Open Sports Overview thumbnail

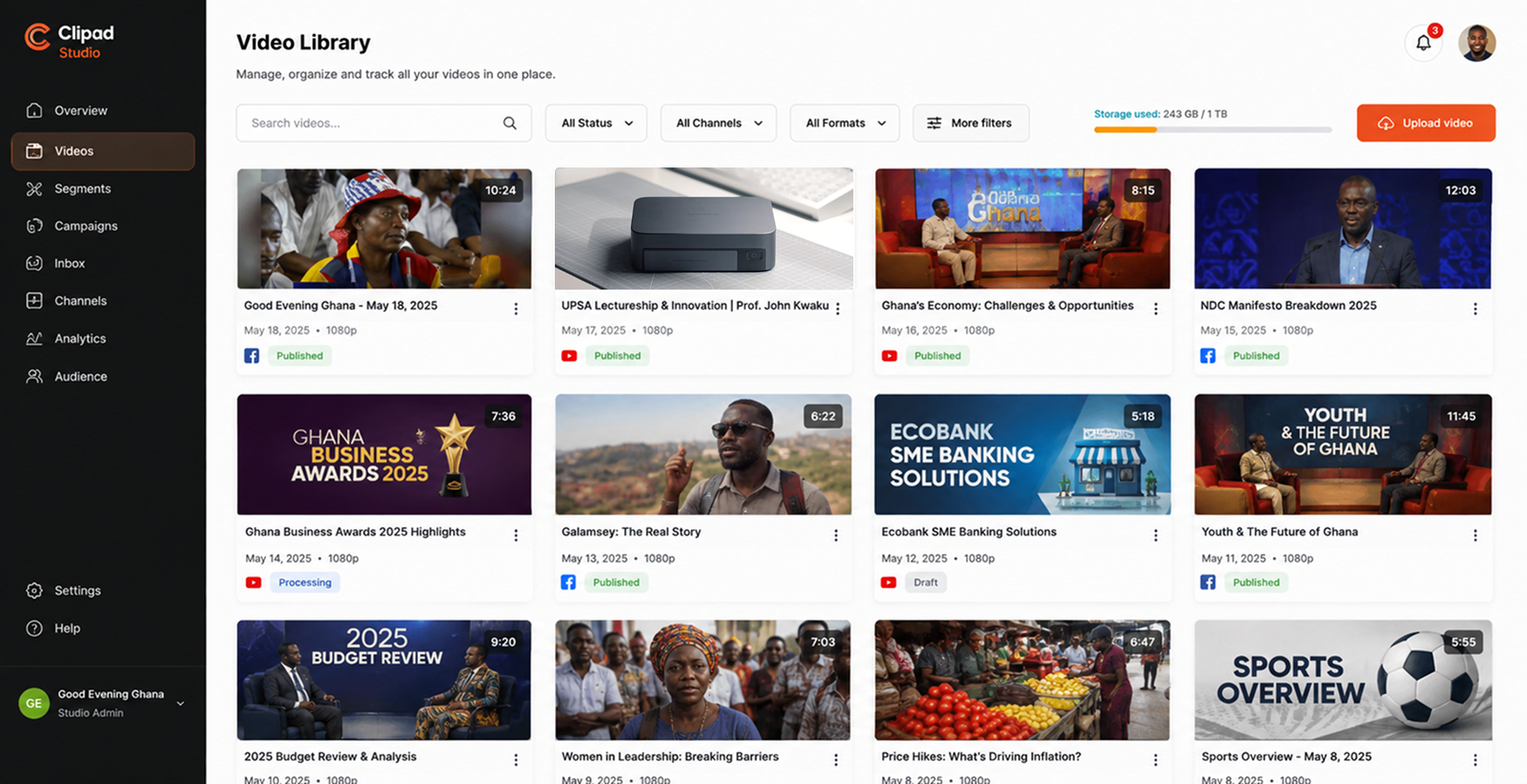tap(1343, 680)
